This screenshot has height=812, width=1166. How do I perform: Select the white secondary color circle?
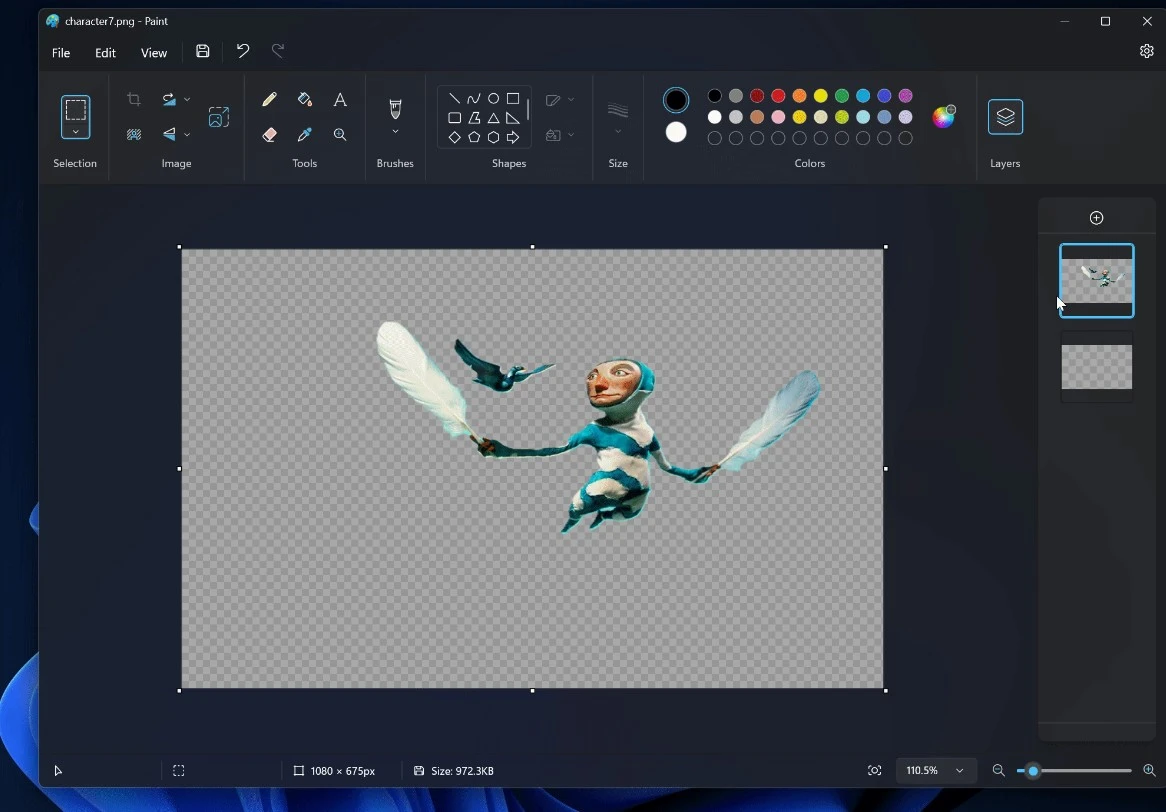click(676, 133)
